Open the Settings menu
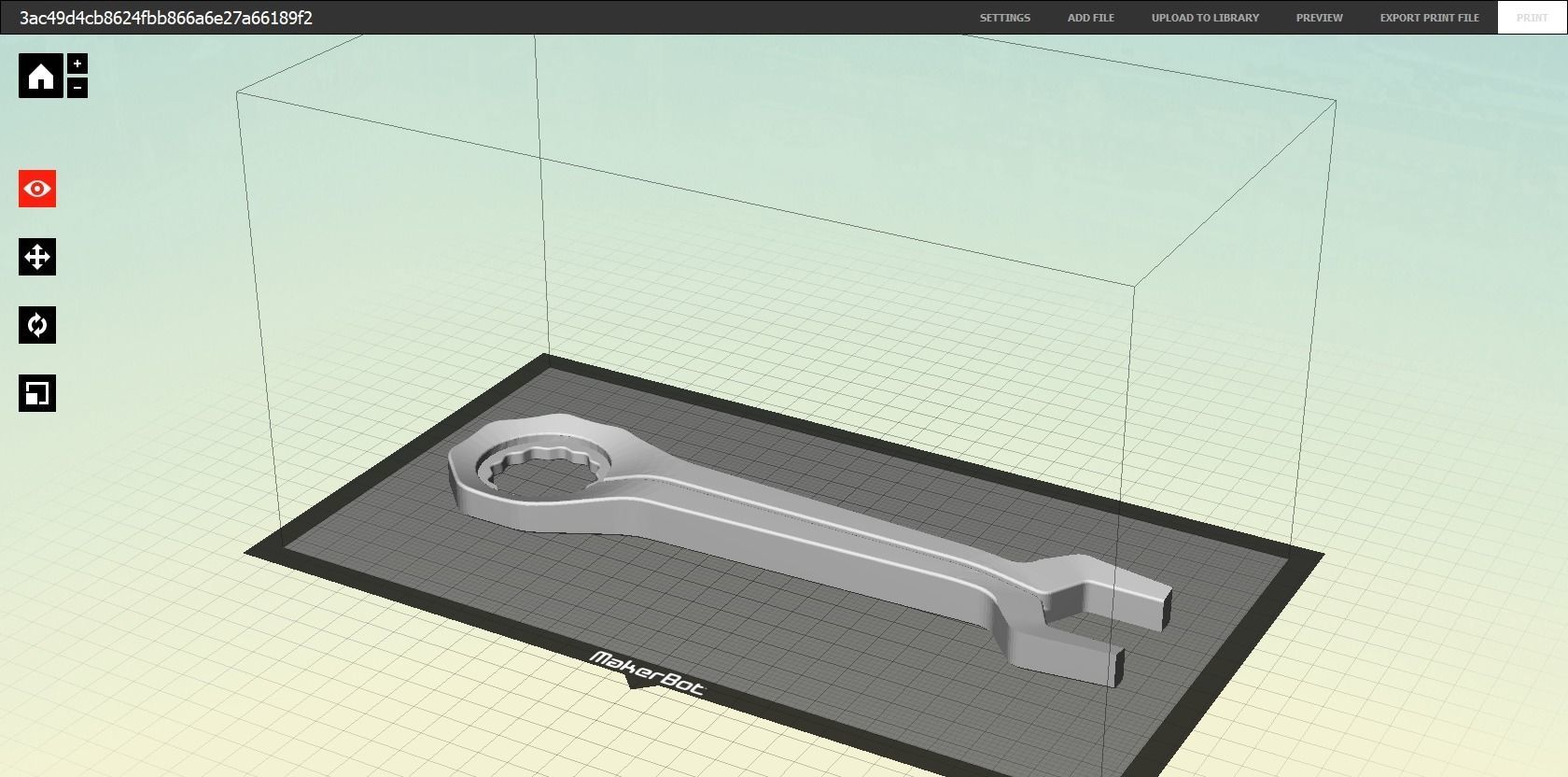The width and height of the screenshot is (1568, 777). point(1005,18)
